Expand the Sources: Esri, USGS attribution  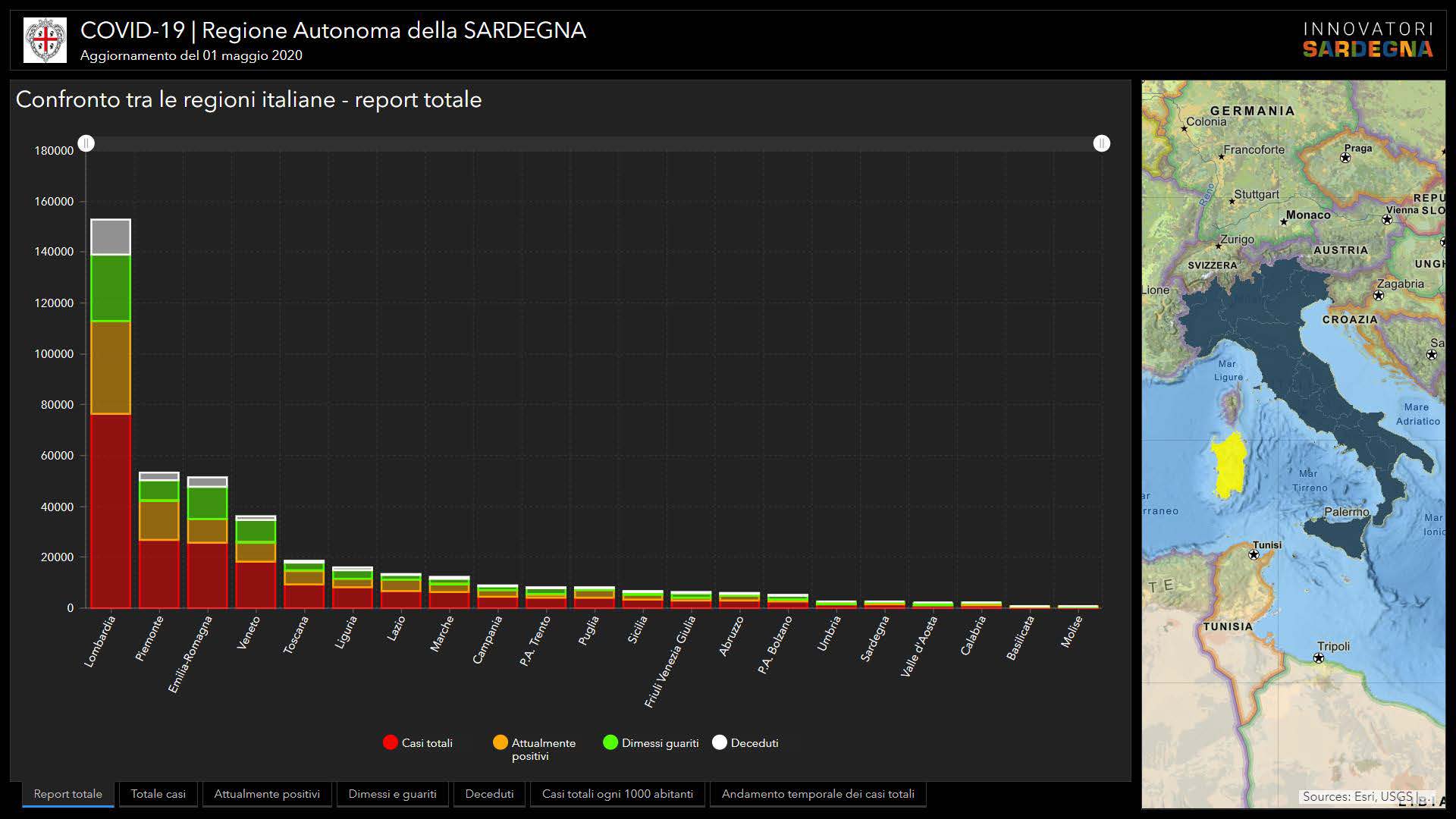pyautogui.click(x=1357, y=796)
